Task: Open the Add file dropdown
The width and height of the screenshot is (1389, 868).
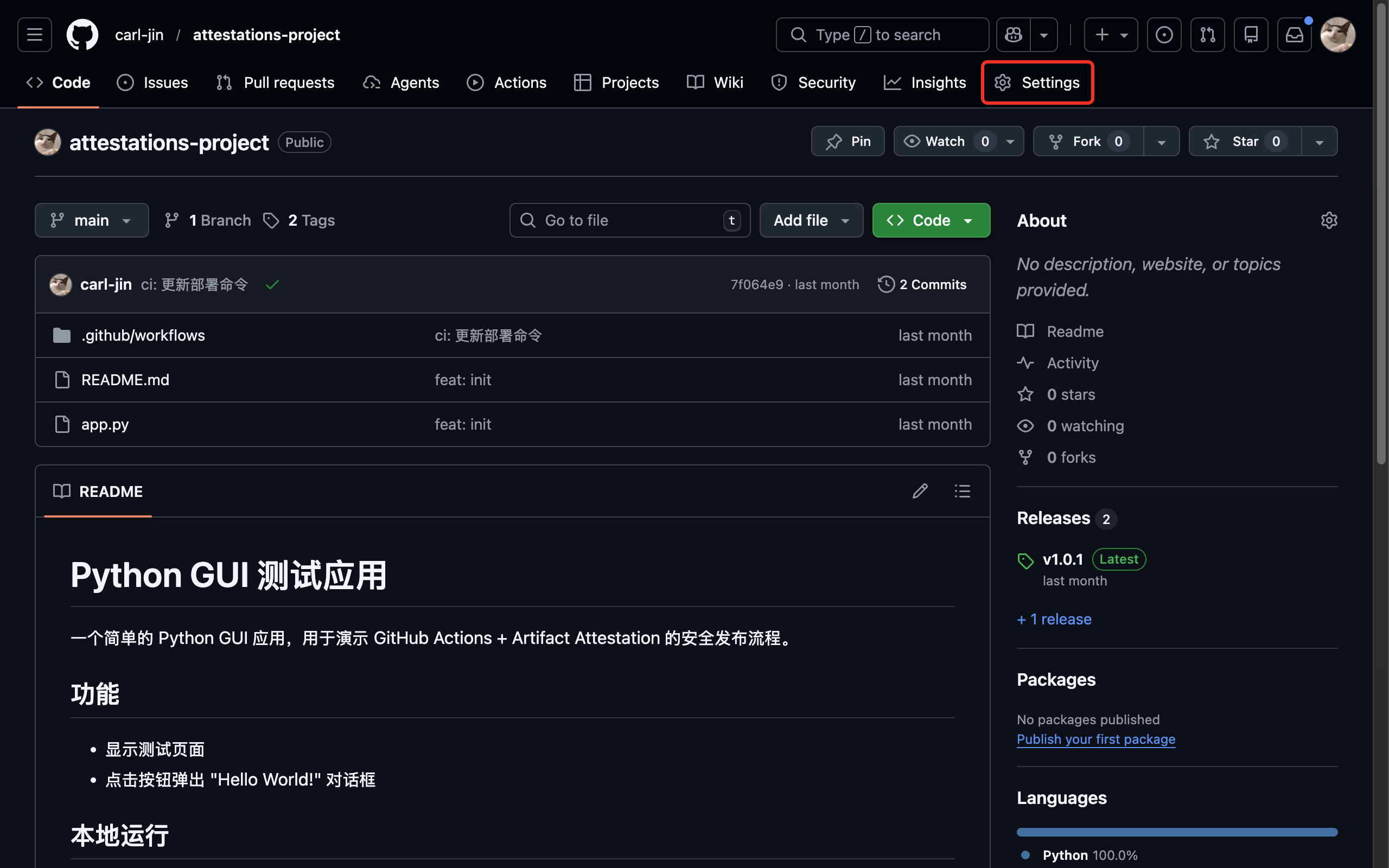Action: pos(811,220)
